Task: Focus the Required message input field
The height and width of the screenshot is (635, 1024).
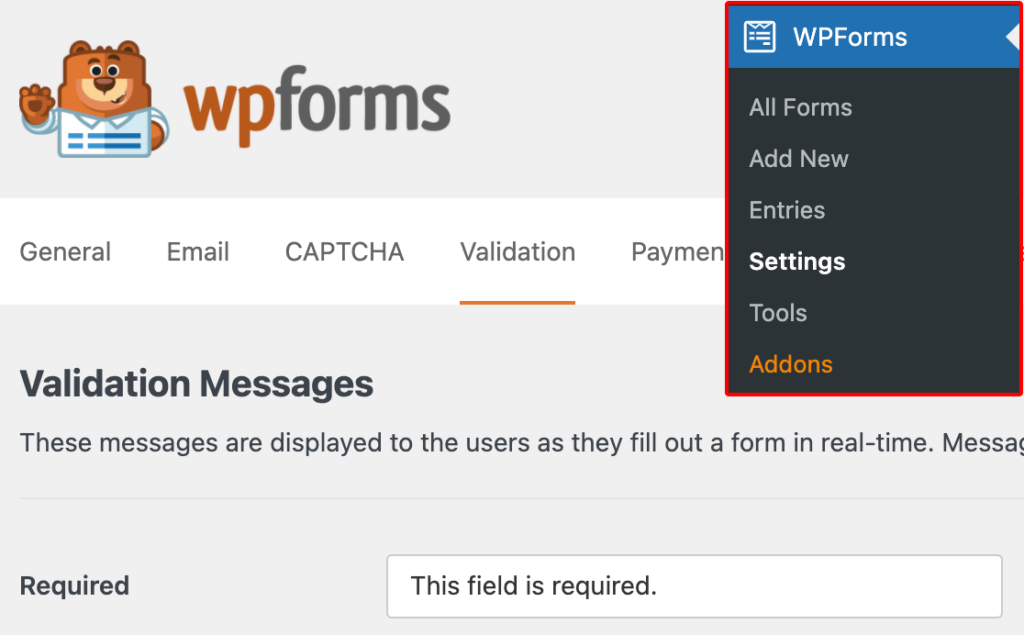Action: pos(694,587)
